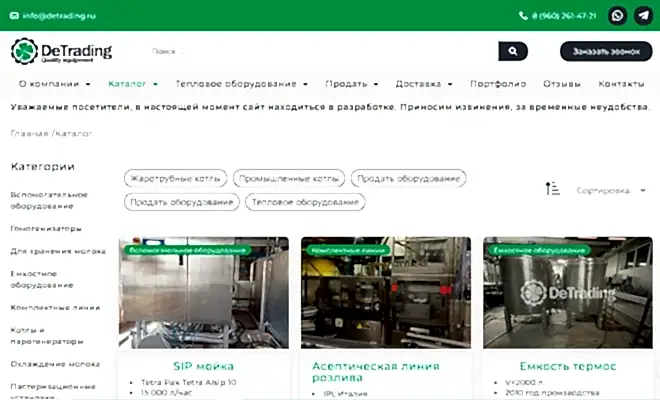Open the Пастеризационные category link
Image resolution: width=660 pixels, height=400 pixels.
[x=53, y=389]
